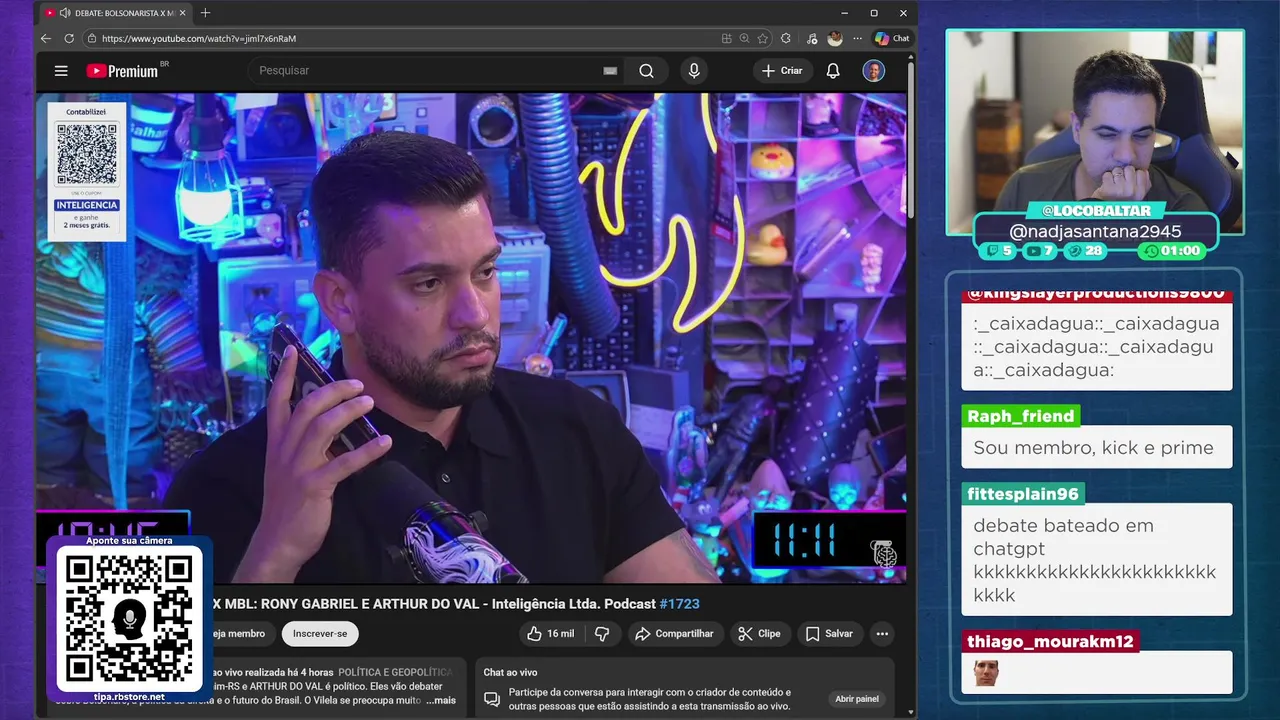Click the thiago_mourakm12 chat username

1050,642
